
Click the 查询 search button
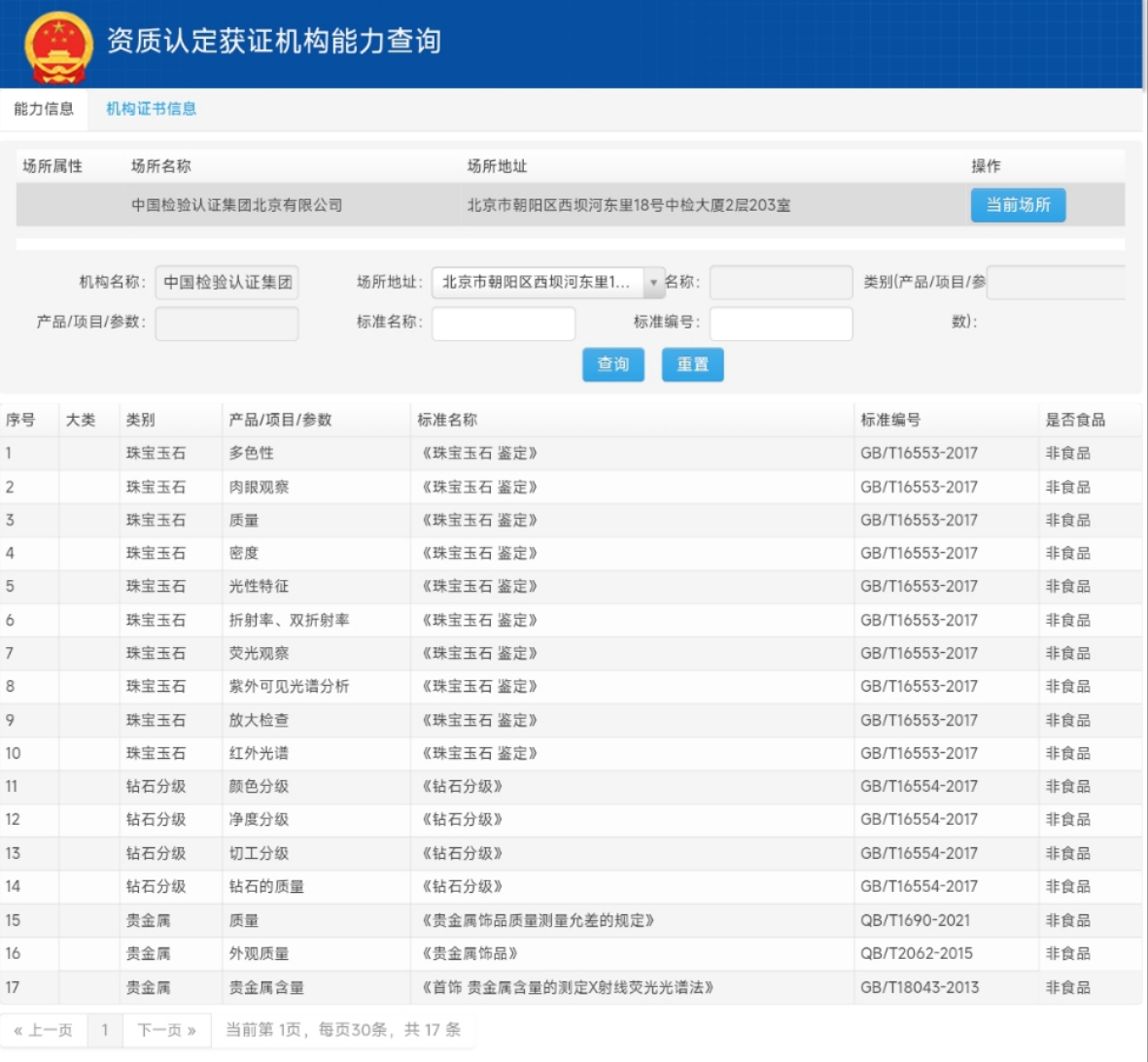(x=612, y=364)
